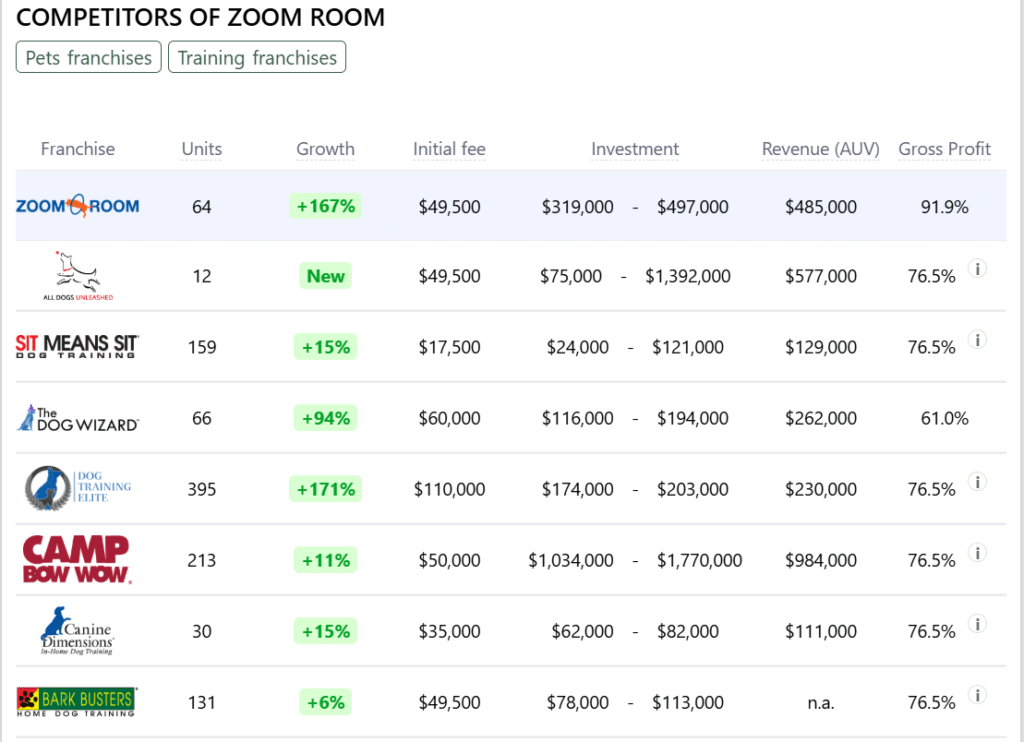Image resolution: width=1024 pixels, height=742 pixels.
Task: Click info icon in Camp Bow Wow row
Action: click(x=977, y=553)
